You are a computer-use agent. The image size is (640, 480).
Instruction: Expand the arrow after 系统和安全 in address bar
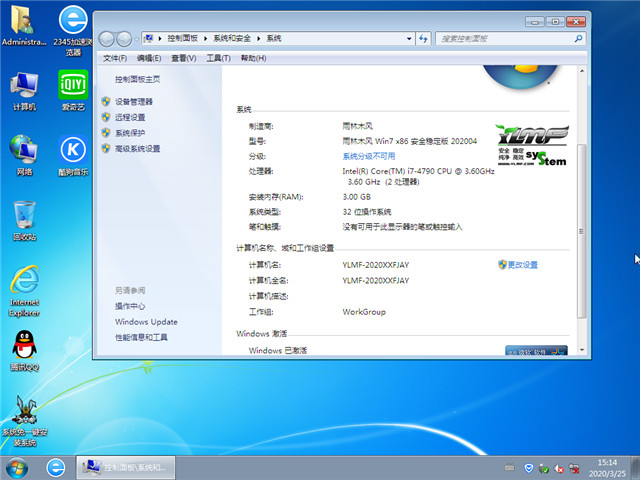tap(259, 39)
